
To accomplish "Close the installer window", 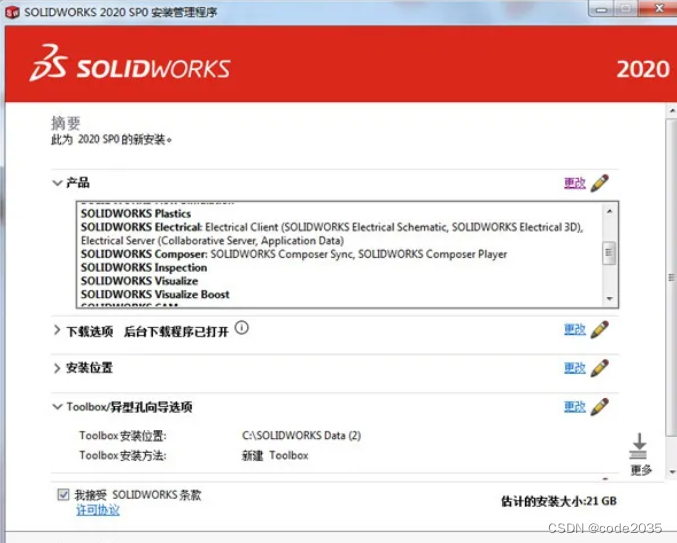I will tap(659, 9).
